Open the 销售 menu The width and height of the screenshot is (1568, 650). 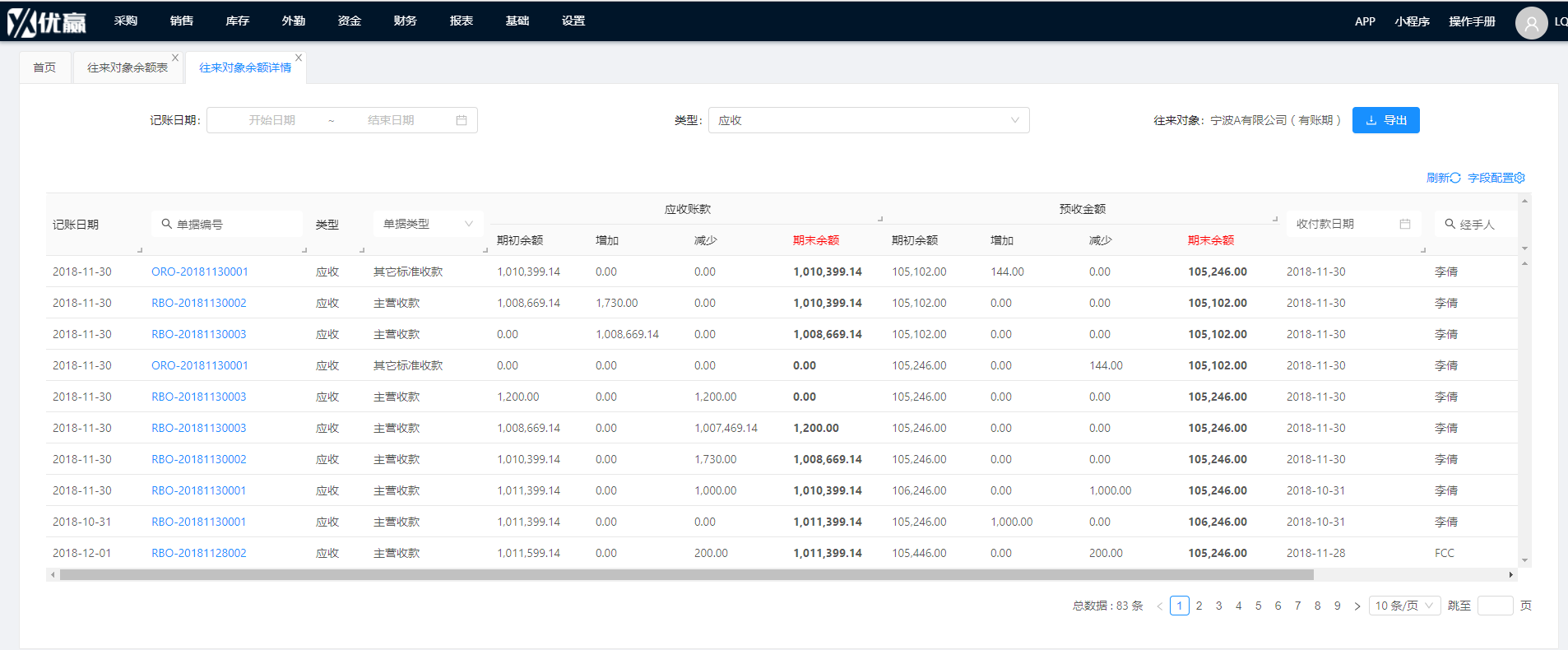tap(182, 21)
